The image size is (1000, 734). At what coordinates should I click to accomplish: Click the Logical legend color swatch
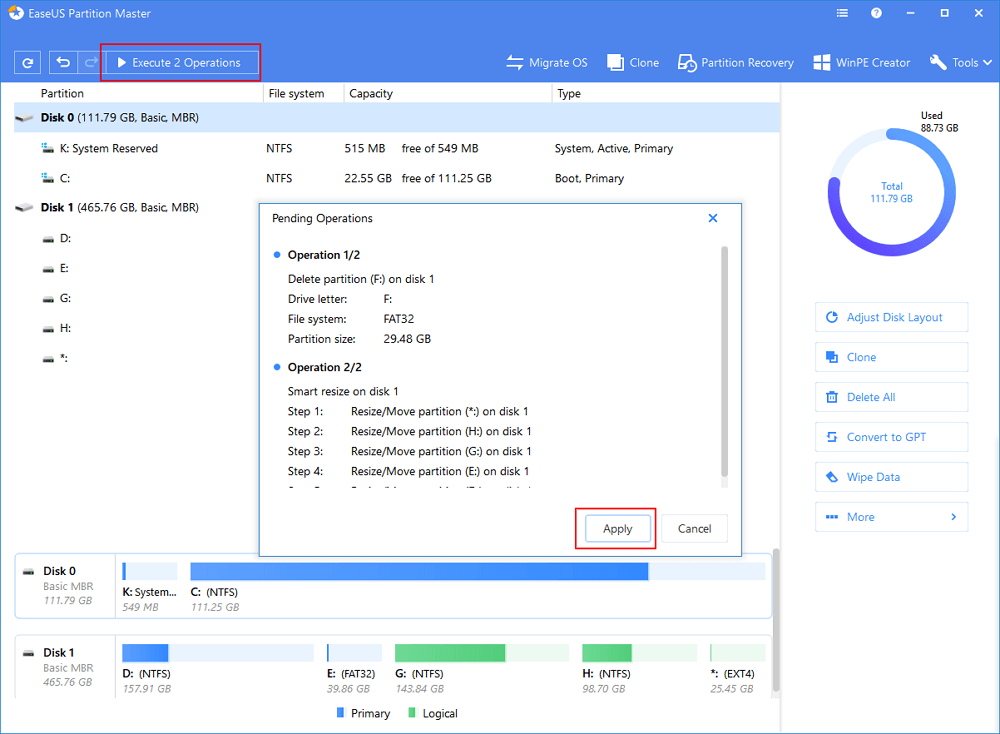pyautogui.click(x=412, y=712)
